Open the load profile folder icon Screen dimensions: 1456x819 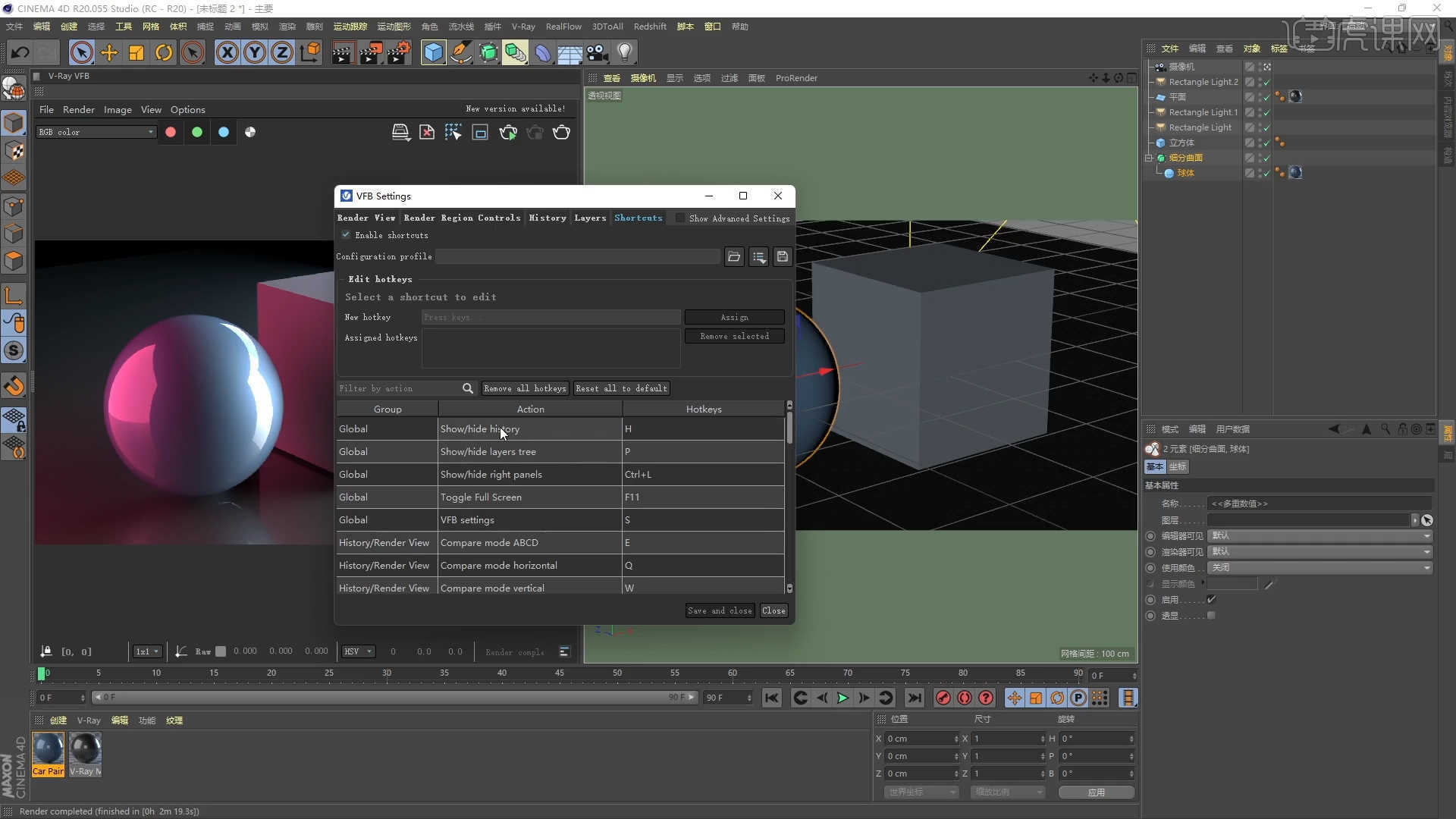[x=733, y=257]
